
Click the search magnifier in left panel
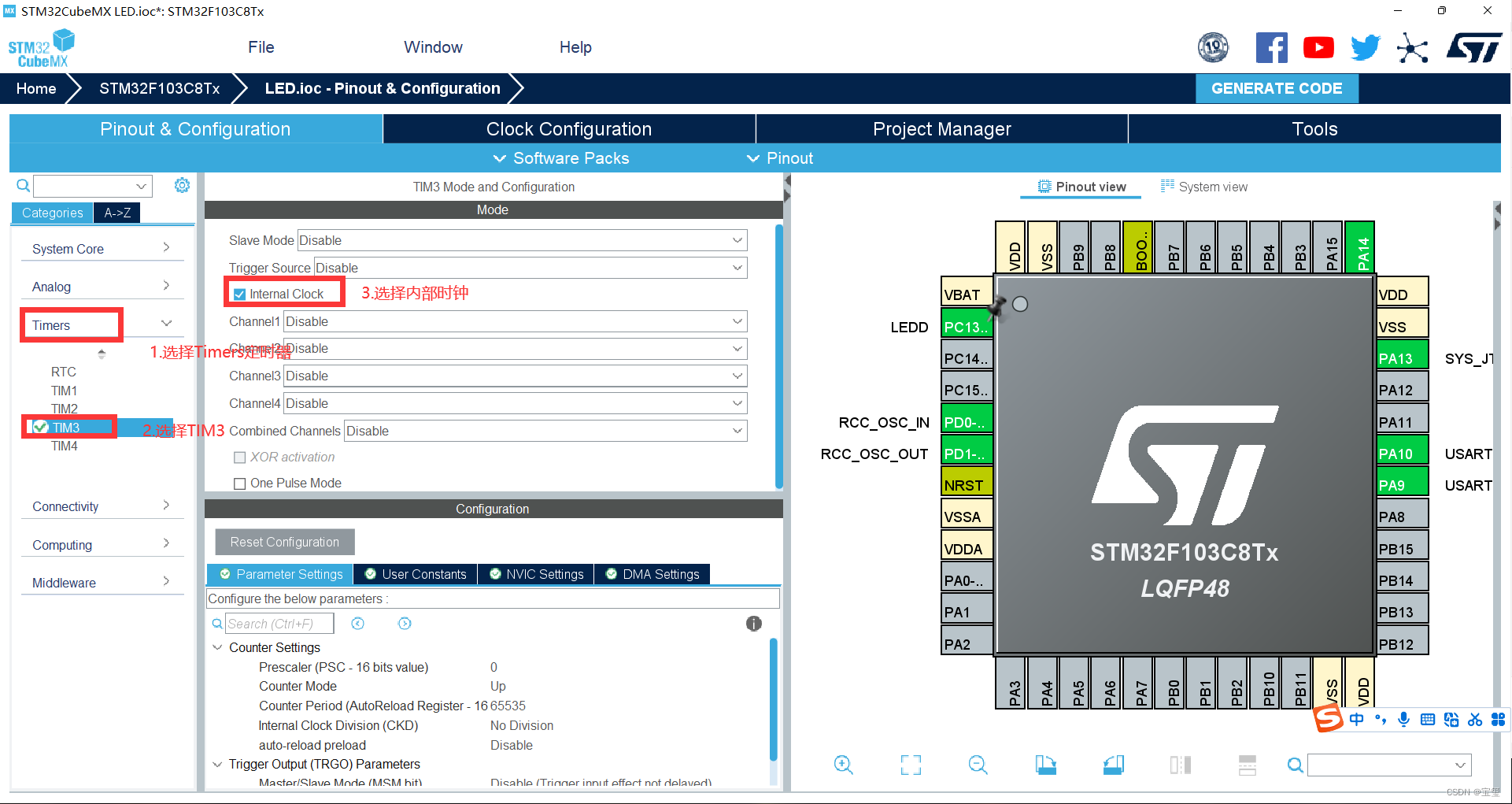pos(24,186)
